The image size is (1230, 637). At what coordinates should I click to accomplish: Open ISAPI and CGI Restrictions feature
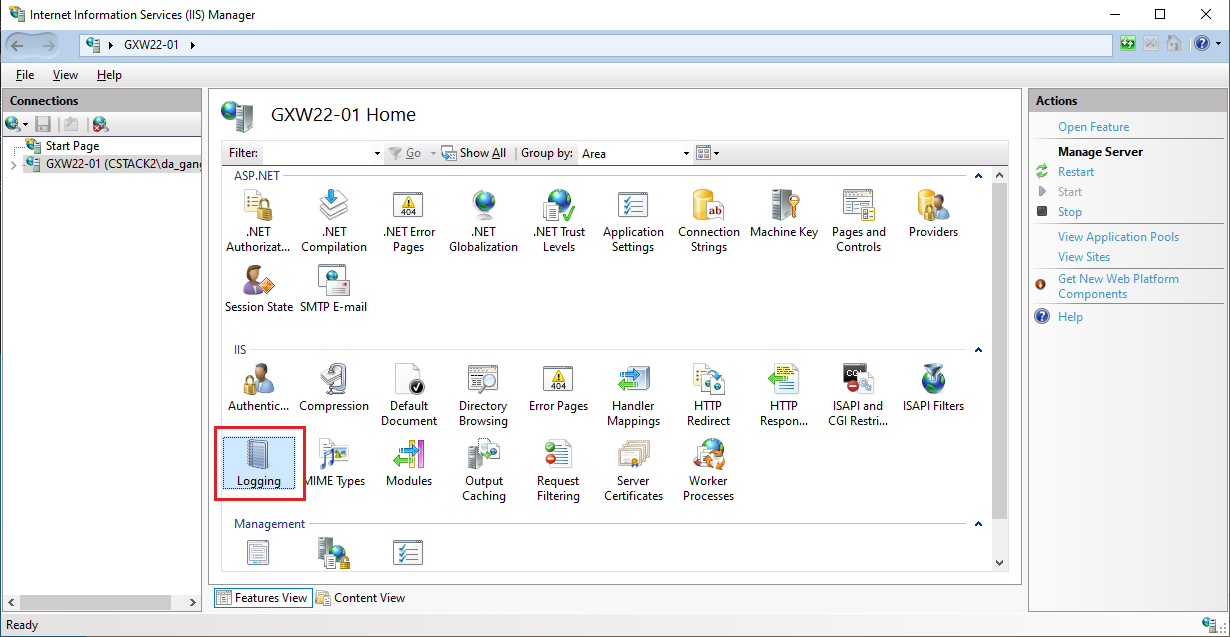point(859,395)
